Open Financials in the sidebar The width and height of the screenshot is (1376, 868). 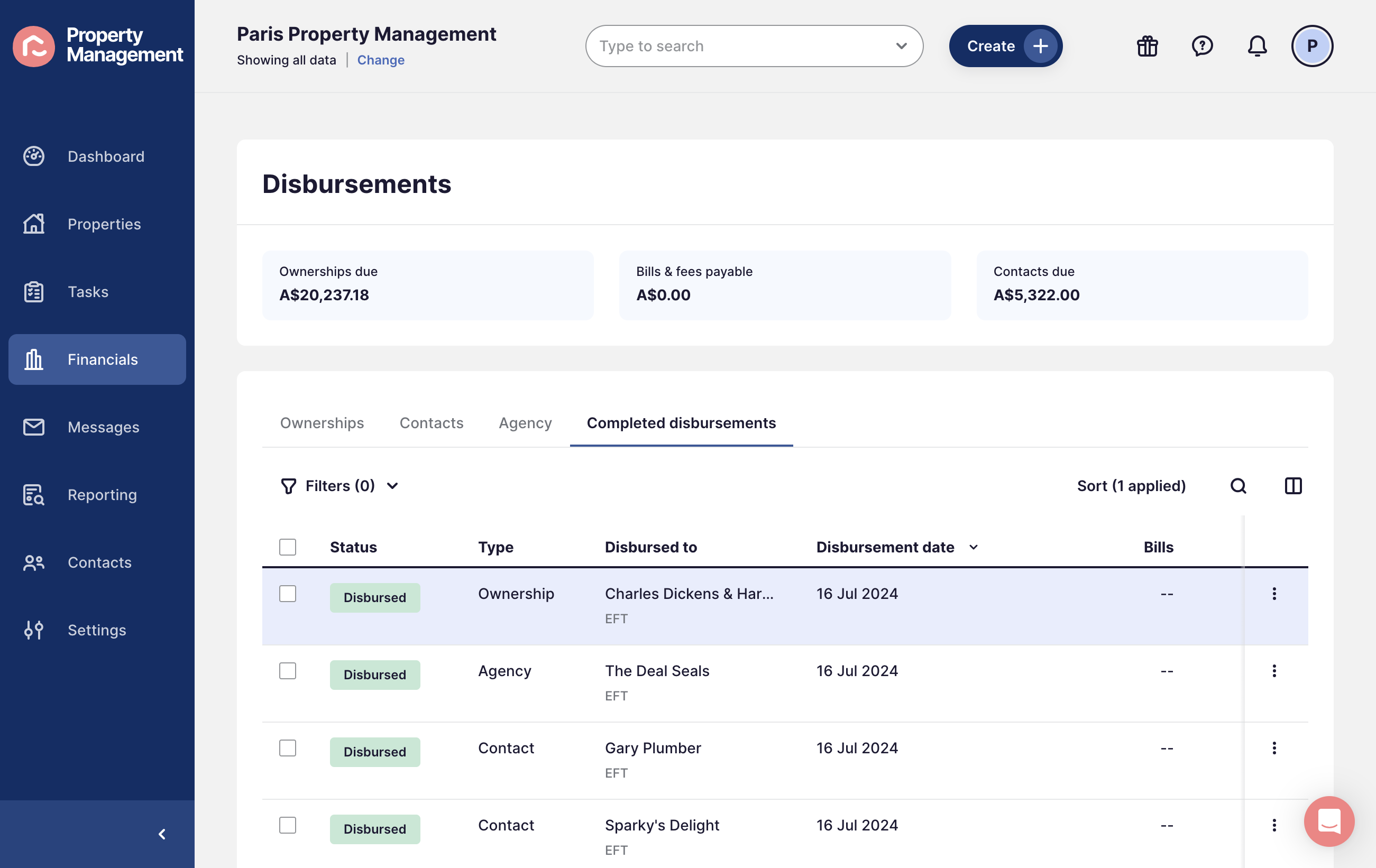pyautogui.click(x=97, y=359)
